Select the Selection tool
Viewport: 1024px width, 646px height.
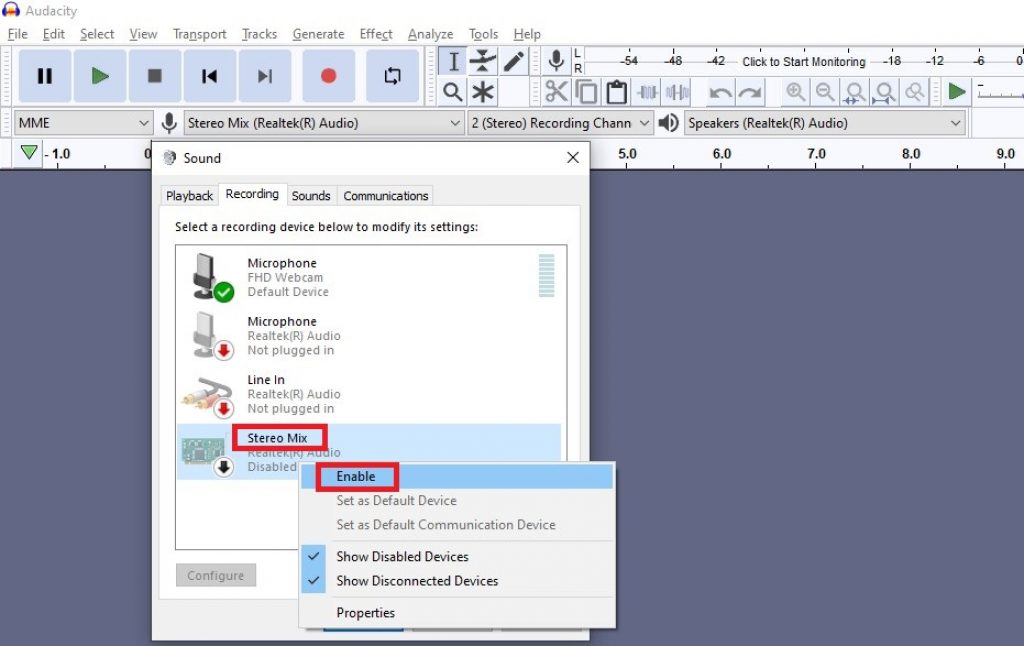click(452, 60)
